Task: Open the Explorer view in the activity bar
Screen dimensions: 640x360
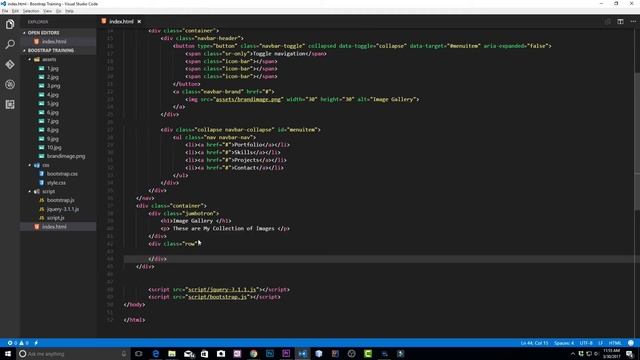Action: tap(10, 24)
